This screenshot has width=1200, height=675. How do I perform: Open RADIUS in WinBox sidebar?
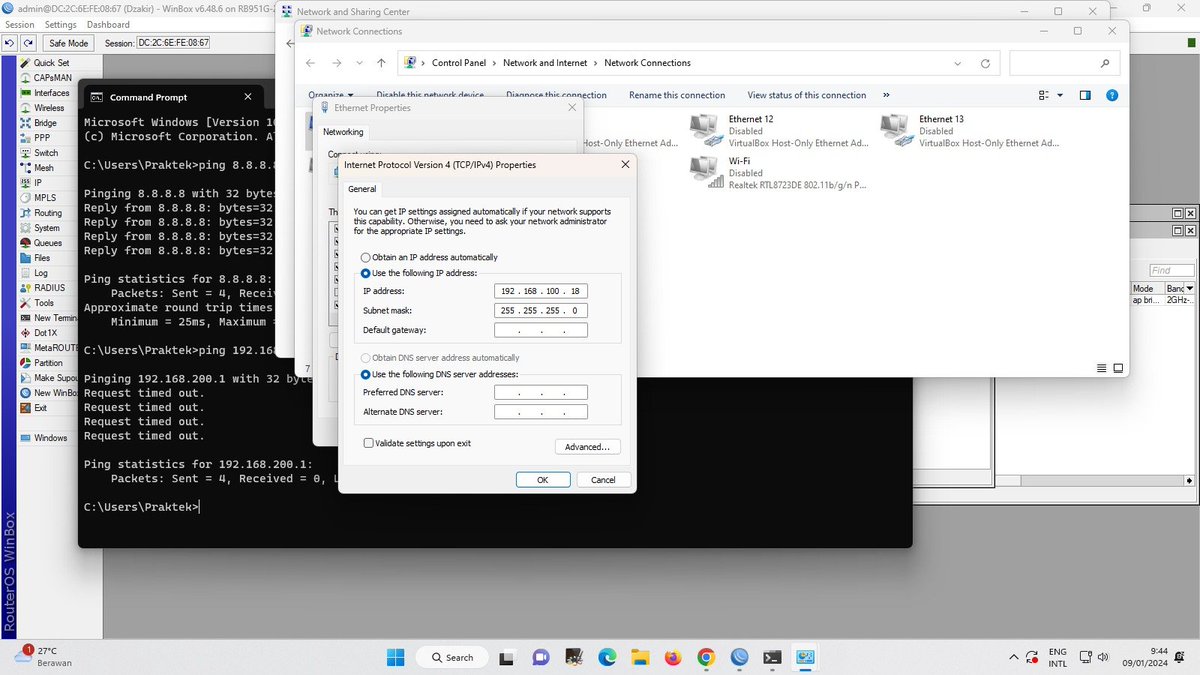coord(48,288)
